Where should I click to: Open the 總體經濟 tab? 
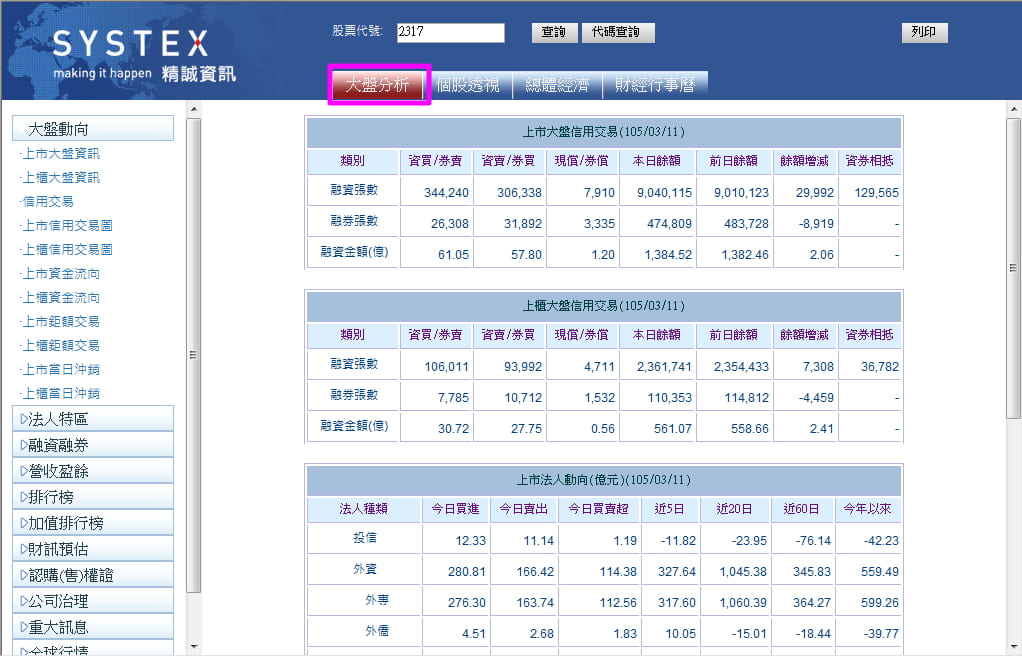pos(557,85)
